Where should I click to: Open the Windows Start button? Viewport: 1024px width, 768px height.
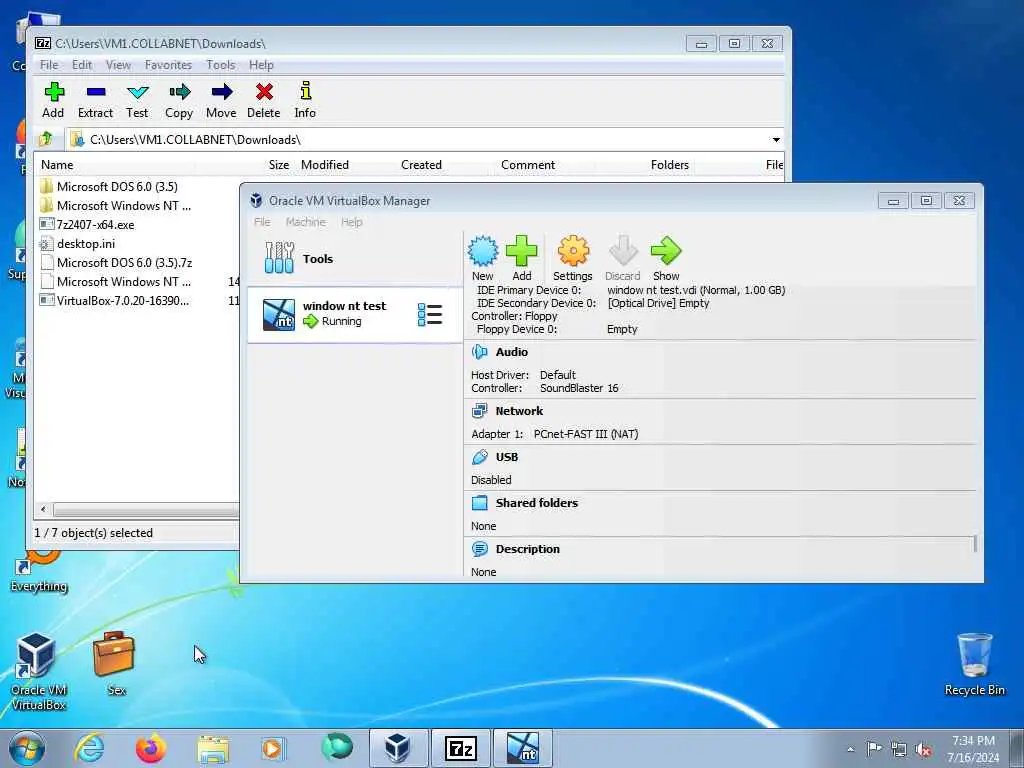pyautogui.click(x=27, y=748)
